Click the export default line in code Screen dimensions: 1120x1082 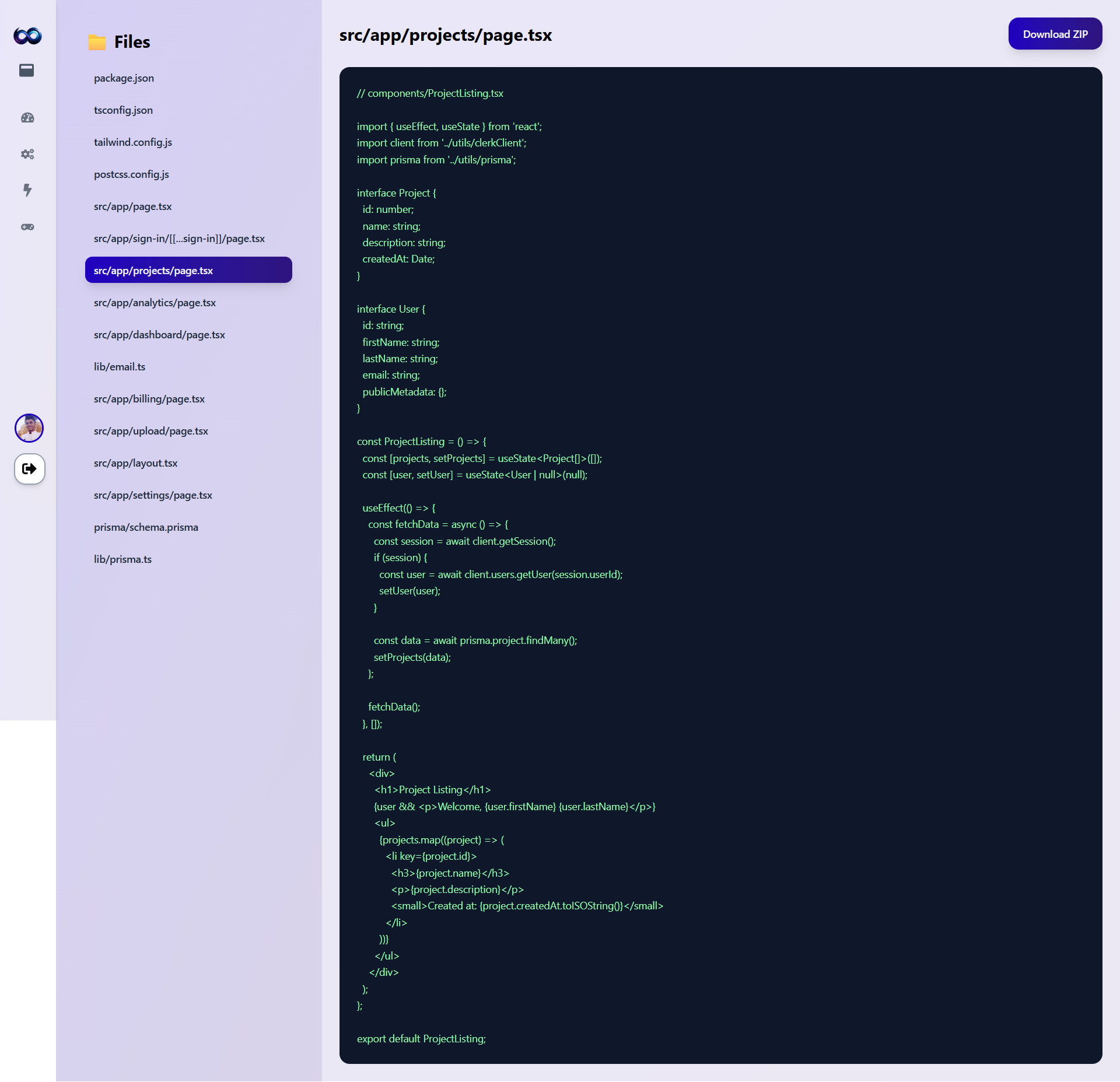pyautogui.click(x=421, y=1039)
